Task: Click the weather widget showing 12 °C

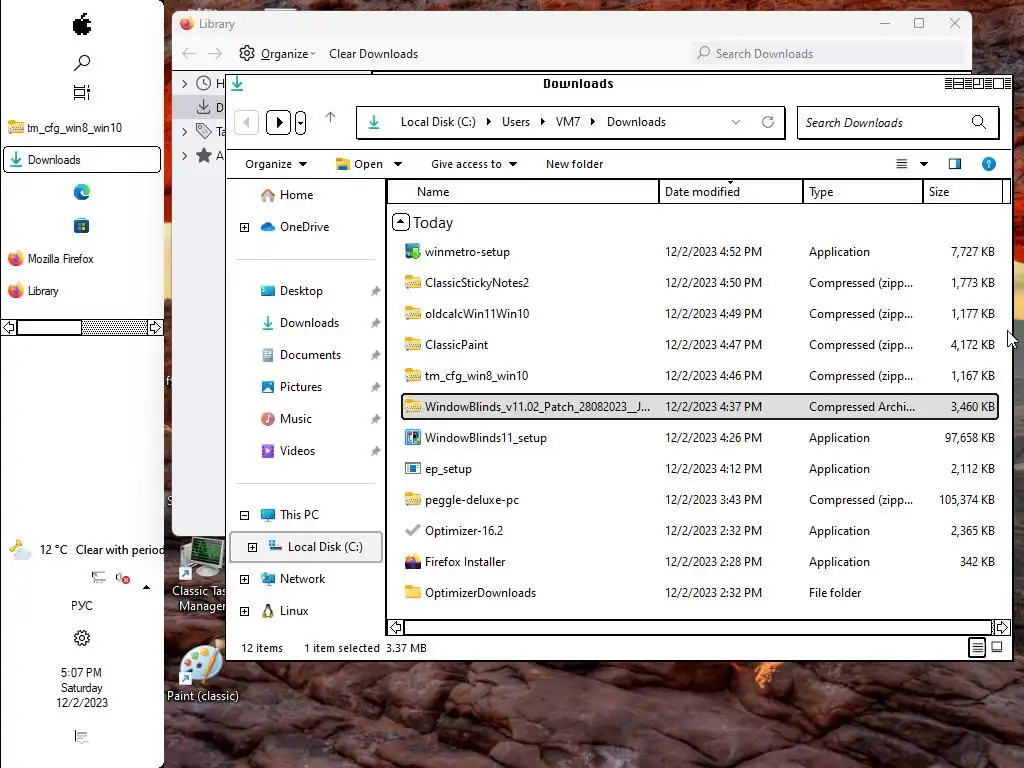Action: point(86,550)
